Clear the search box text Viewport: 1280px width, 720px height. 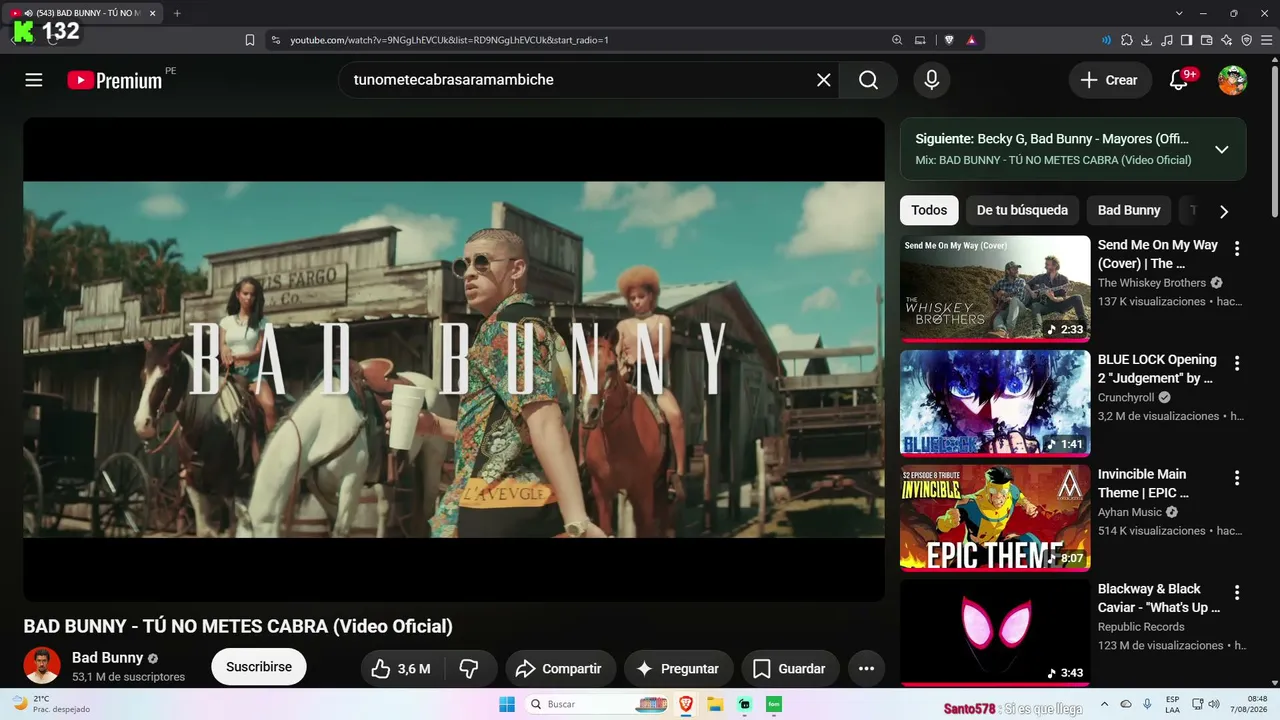[824, 80]
